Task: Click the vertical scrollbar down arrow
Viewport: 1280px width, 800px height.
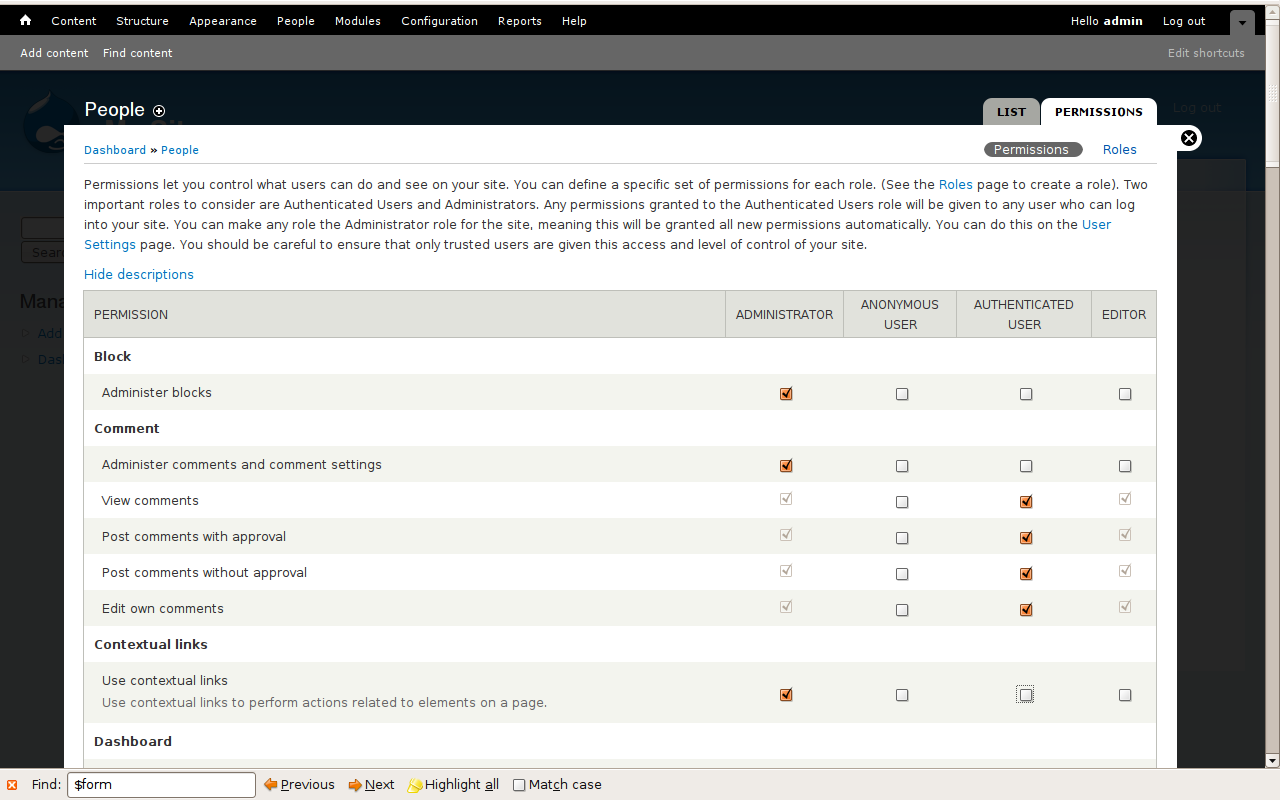Action: point(1272,761)
